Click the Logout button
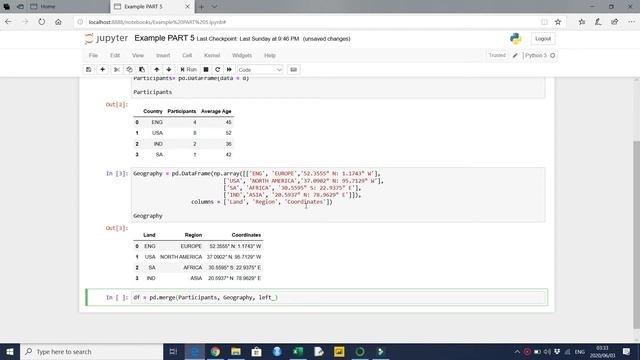 point(543,39)
